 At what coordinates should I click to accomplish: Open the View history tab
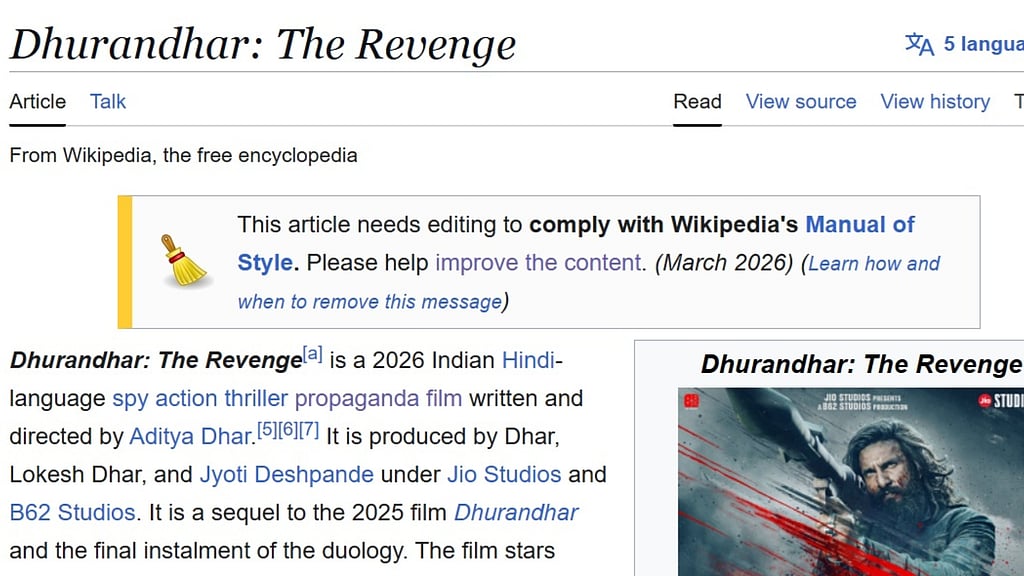coord(935,101)
